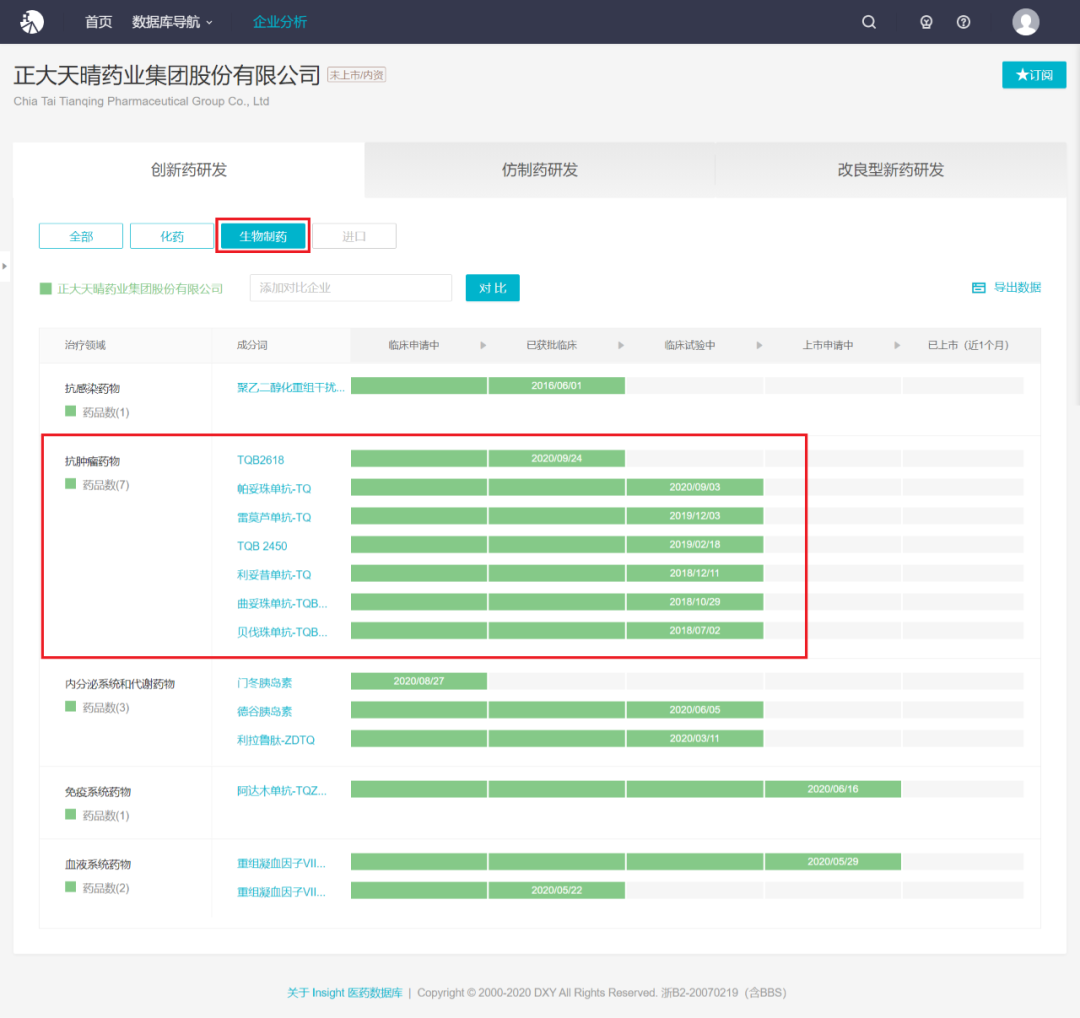Viewport: 1080px width, 1018px height.
Task: Open the search magnifier icon
Action: click(x=869, y=22)
